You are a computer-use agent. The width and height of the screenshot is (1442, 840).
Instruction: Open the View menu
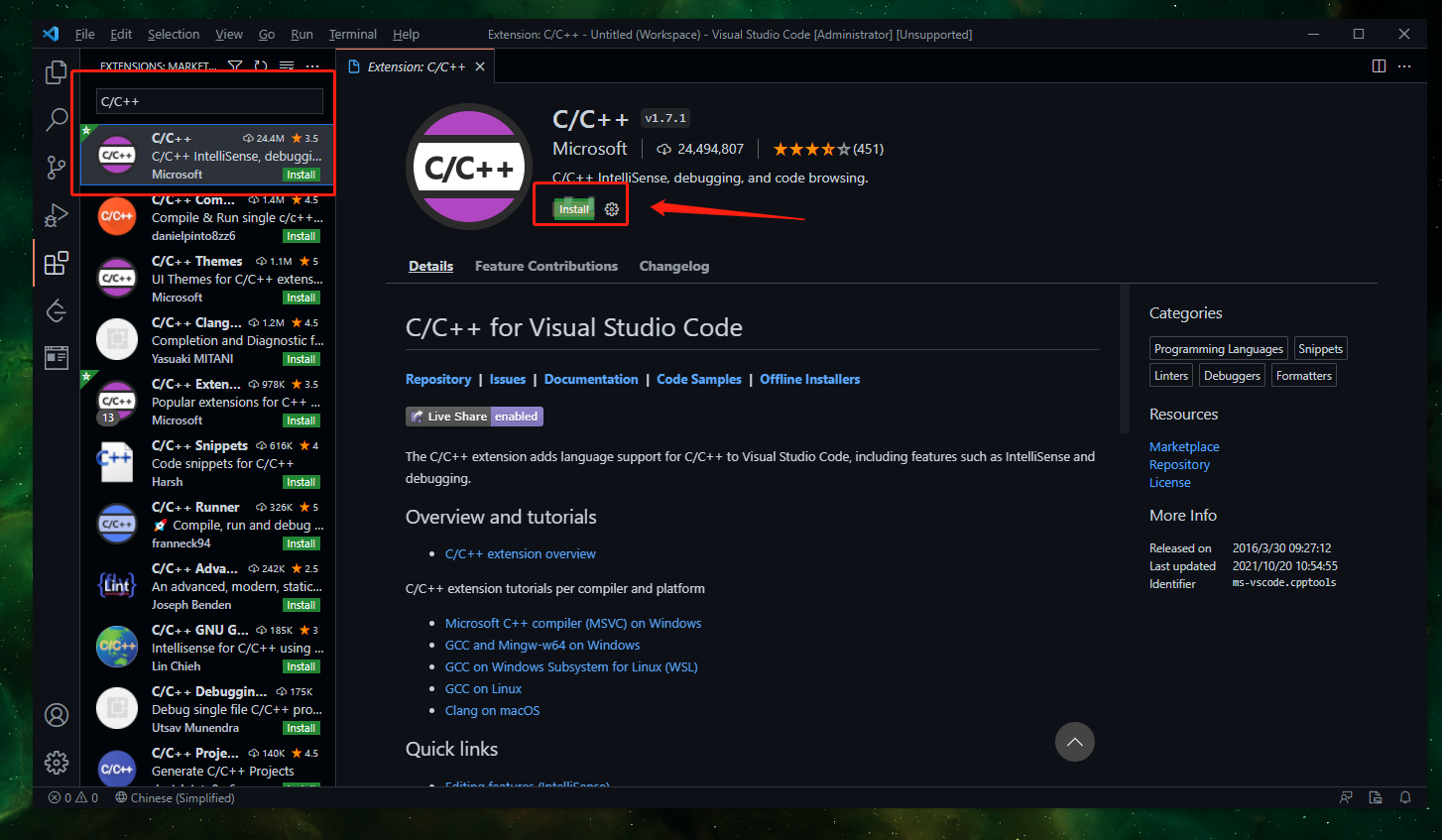(229, 34)
